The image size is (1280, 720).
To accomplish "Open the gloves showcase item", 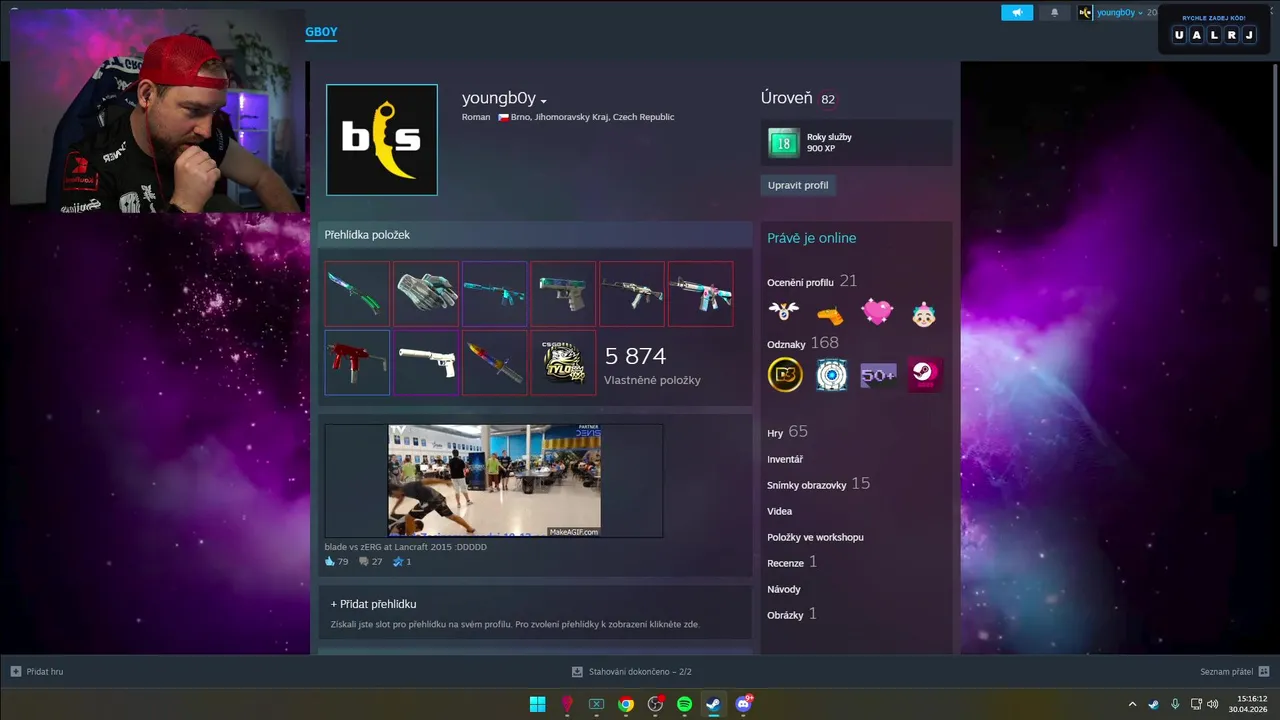I will coord(426,294).
